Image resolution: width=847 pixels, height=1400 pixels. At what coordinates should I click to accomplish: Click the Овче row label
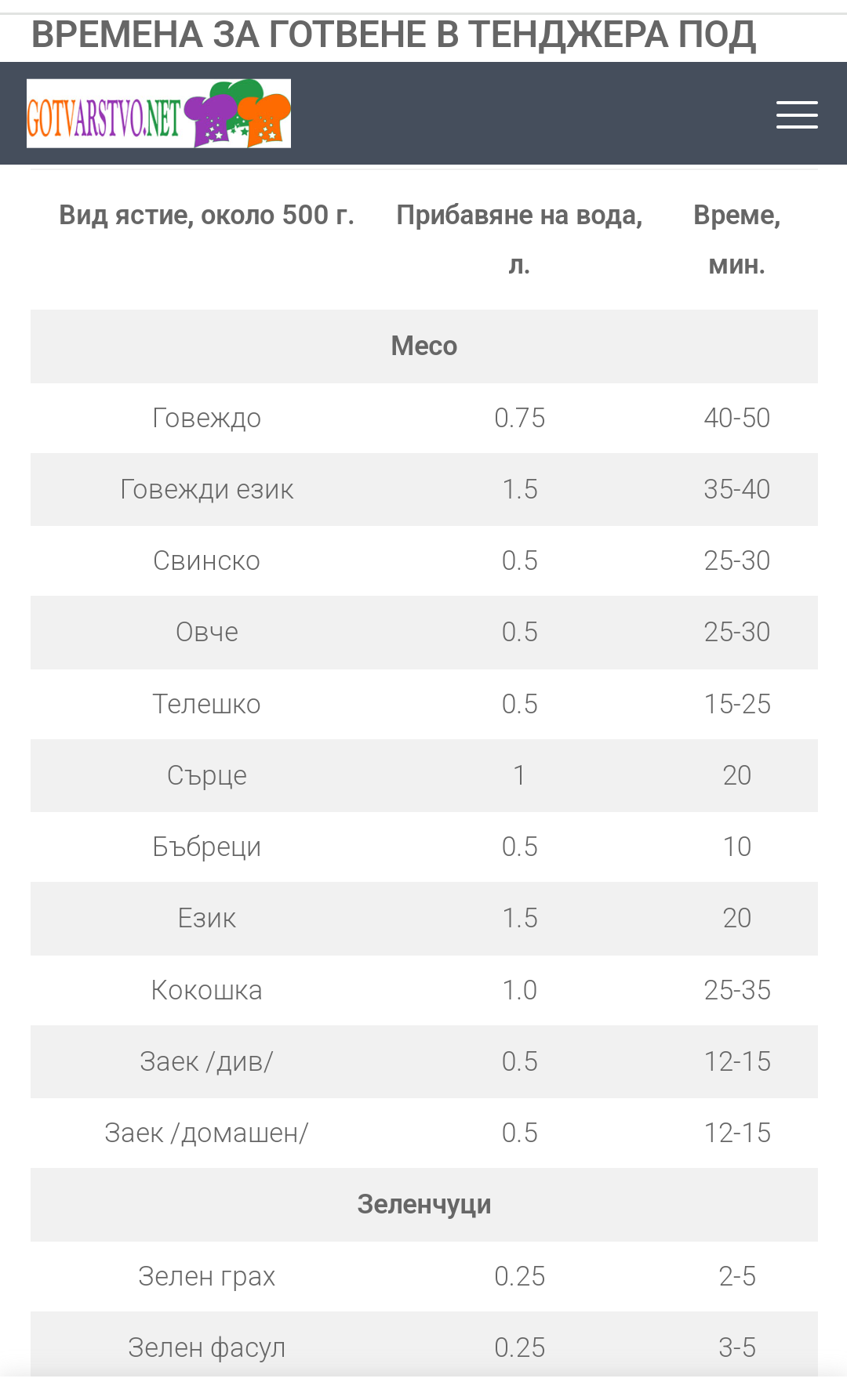(x=206, y=632)
